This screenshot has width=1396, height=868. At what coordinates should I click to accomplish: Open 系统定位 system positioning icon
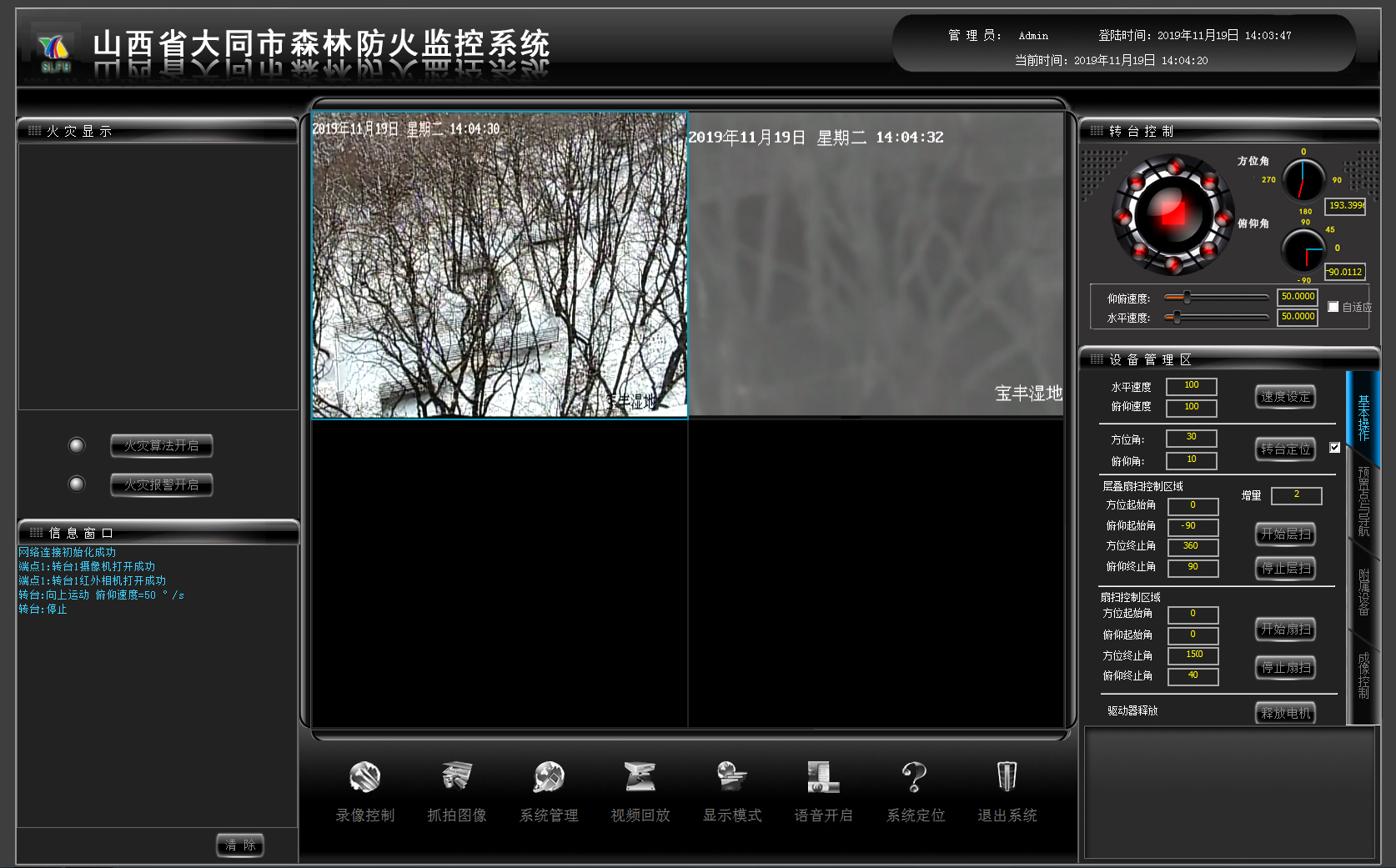point(915,777)
